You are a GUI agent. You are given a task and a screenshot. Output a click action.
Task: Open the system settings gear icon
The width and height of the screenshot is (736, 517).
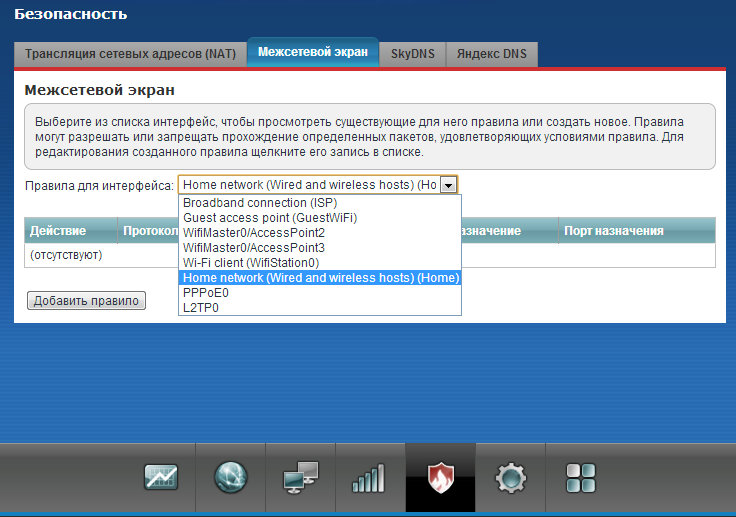pyautogui.click(x=510, y=478)
